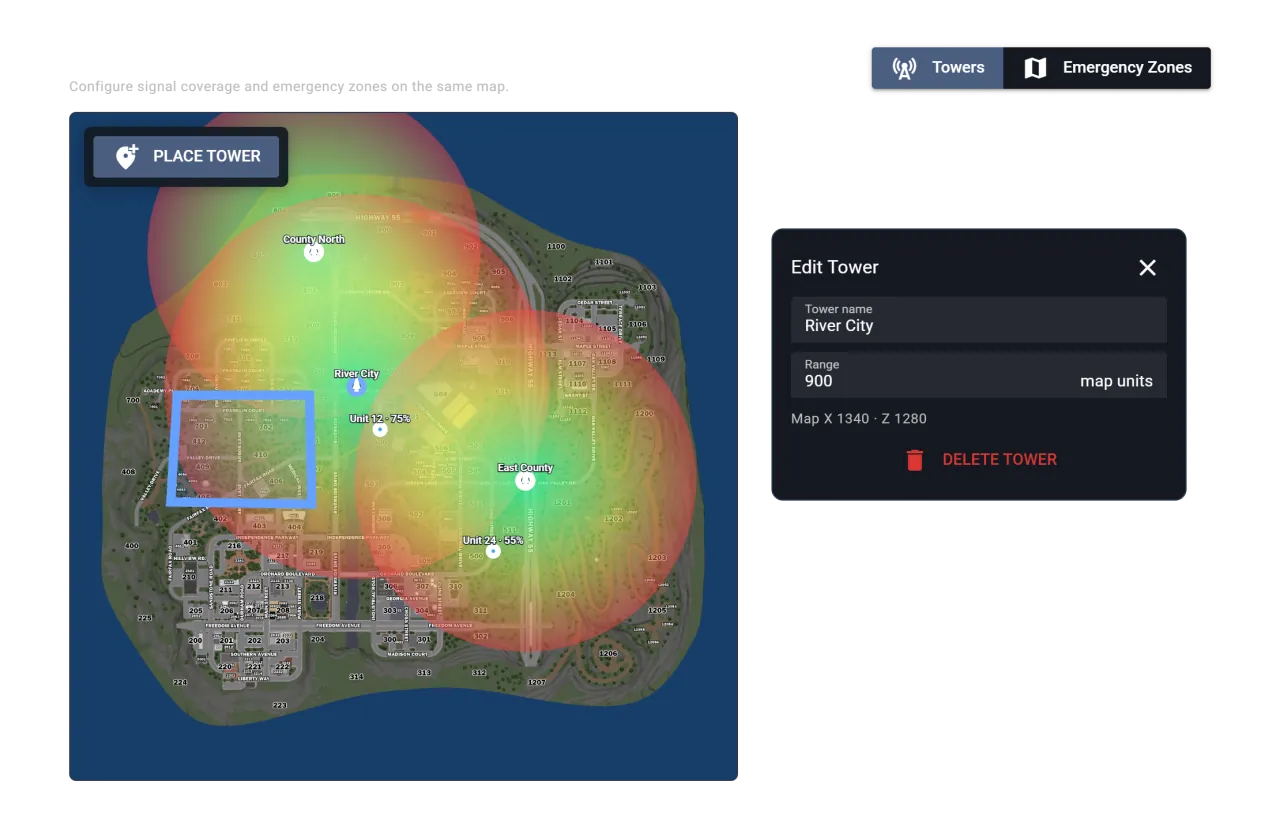Click the "map units" range suffix

[1116, 381]
